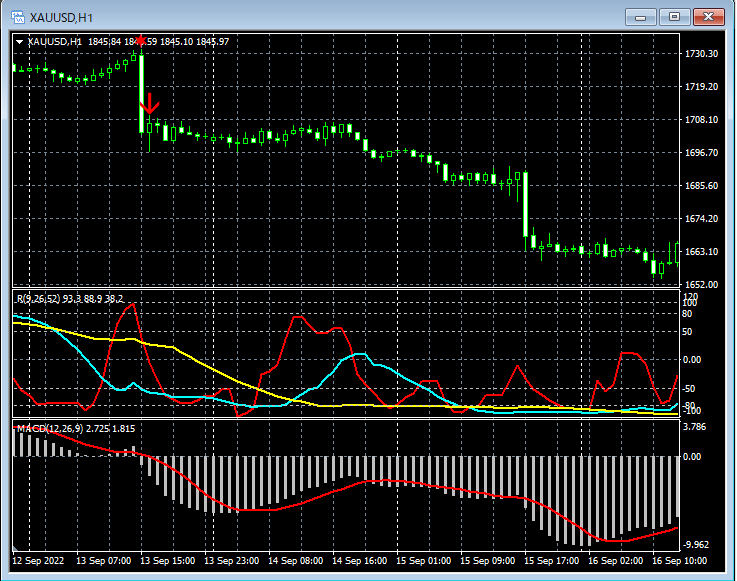Screen dimensions: 737x581
Task: Click the 13 Sep 15:00 time label
Action: [x=167, y=561]
